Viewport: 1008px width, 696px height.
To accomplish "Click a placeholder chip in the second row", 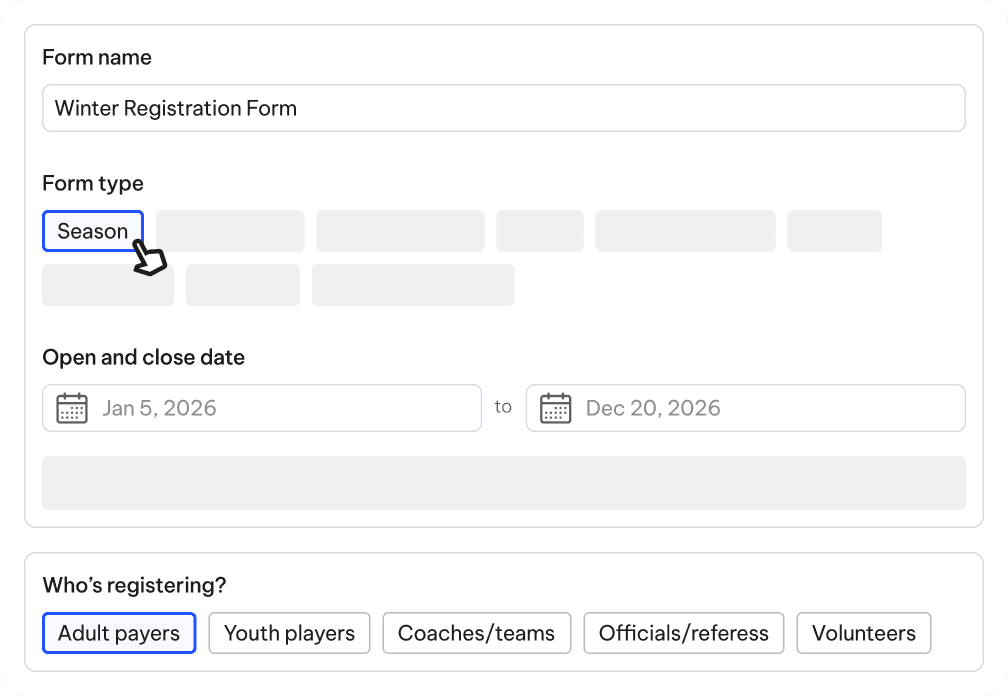I will pyautogui.click(x=107, y=285).
